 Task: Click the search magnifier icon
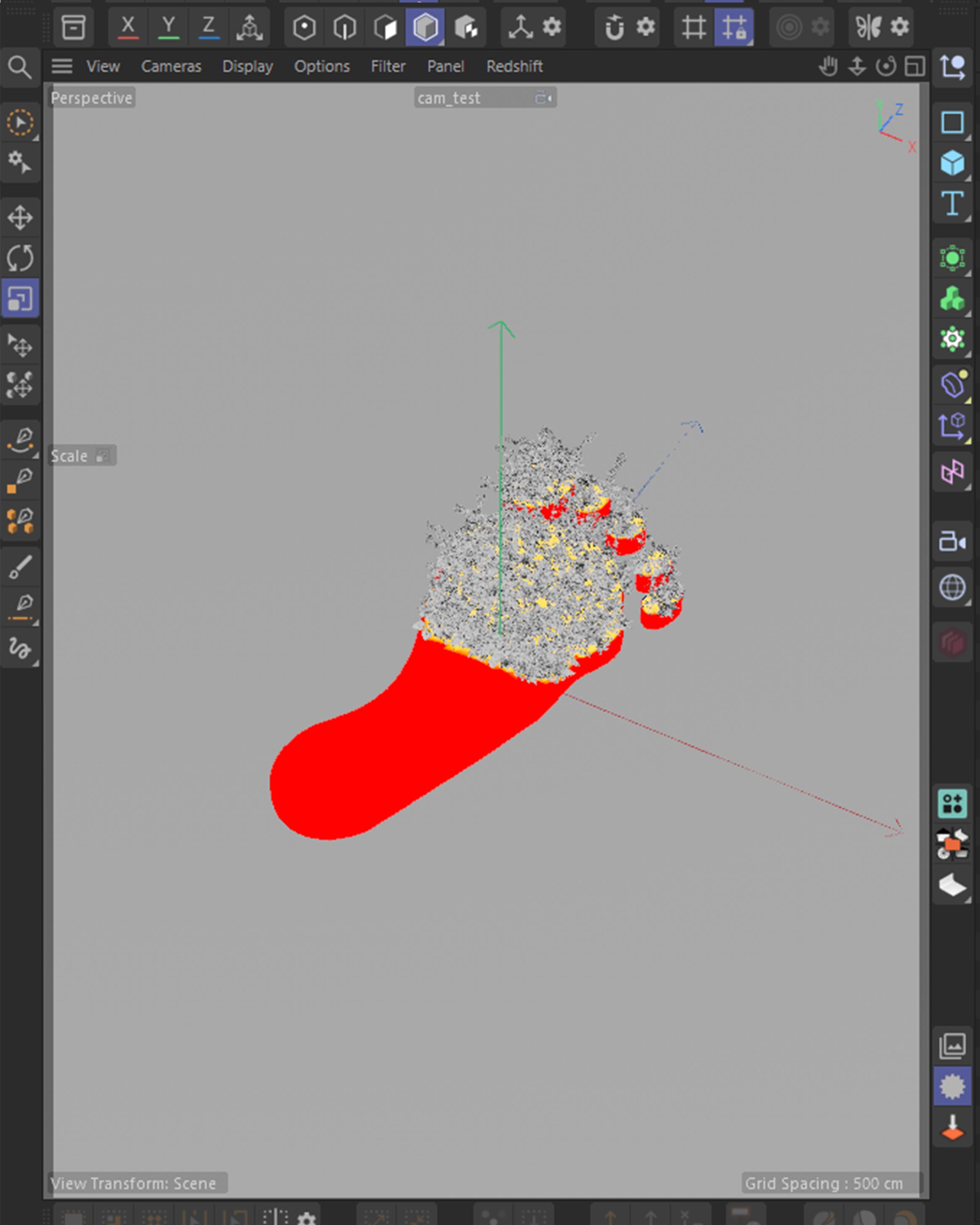click(20, 68)
